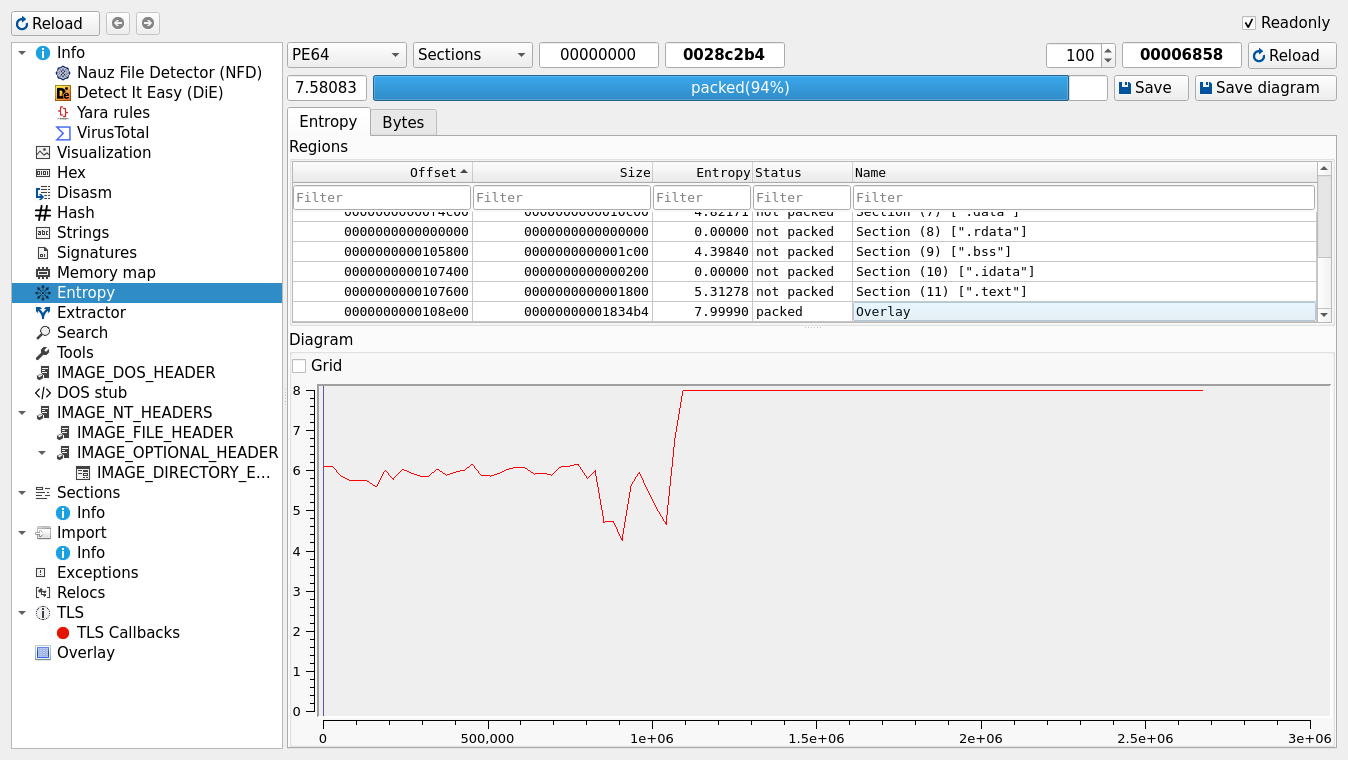Sort by the Status column header
The height and width of the screenshot is (760, 1348).
[802, 172]
